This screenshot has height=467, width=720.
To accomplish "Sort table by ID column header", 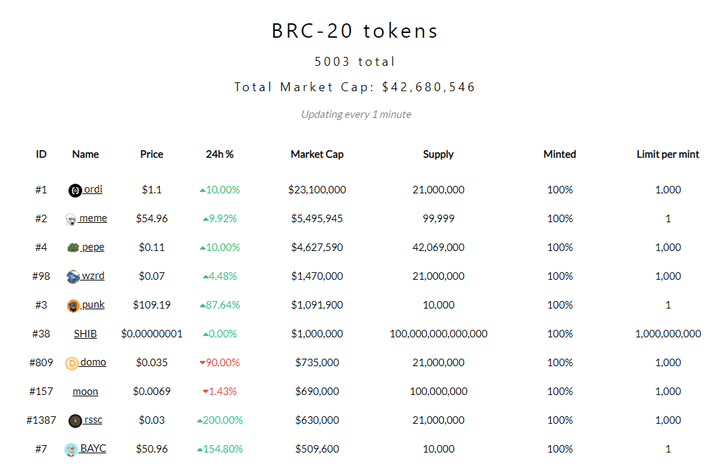I will click(41, 154).
